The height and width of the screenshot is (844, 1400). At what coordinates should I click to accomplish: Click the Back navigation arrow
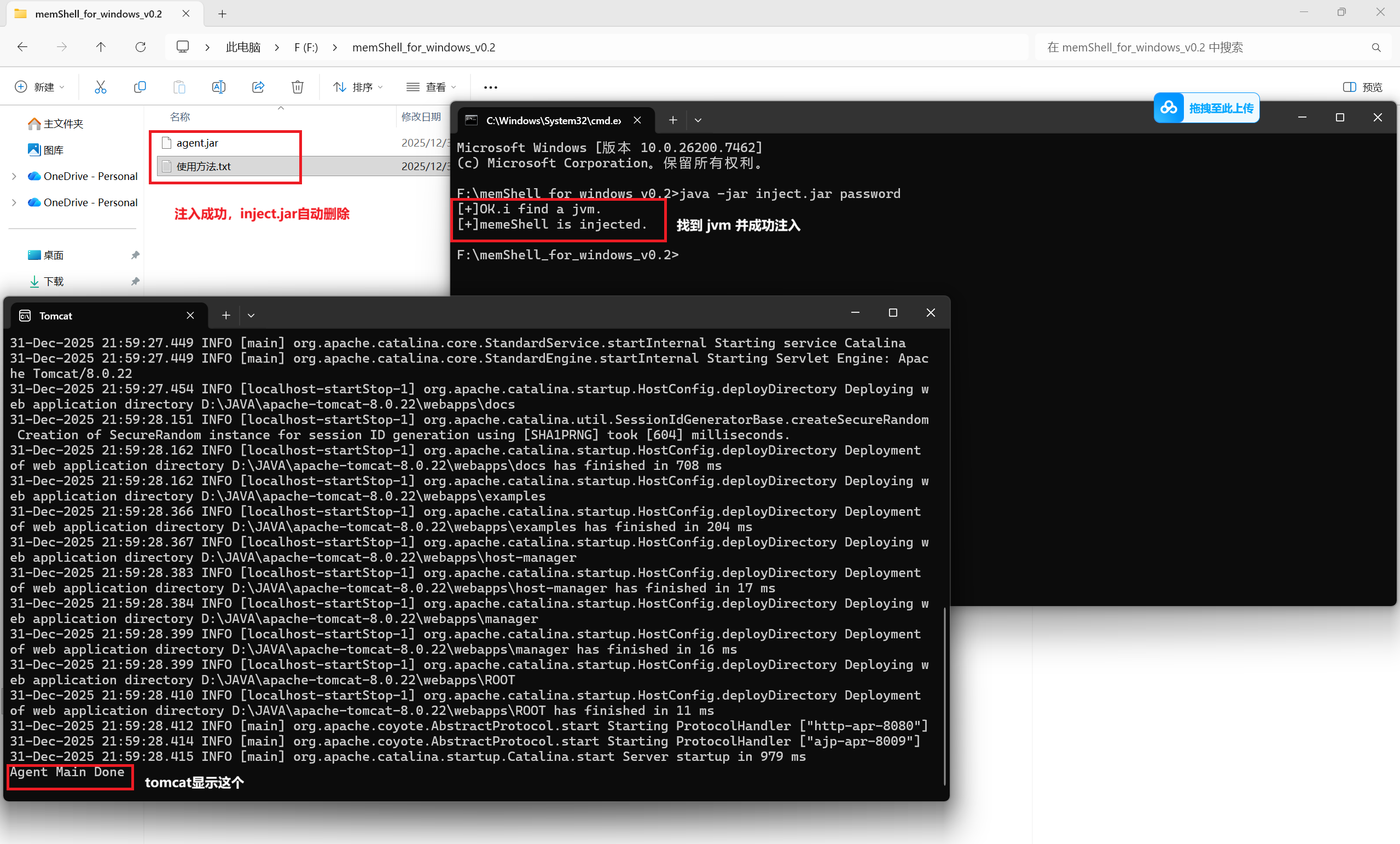pos(23,47)
